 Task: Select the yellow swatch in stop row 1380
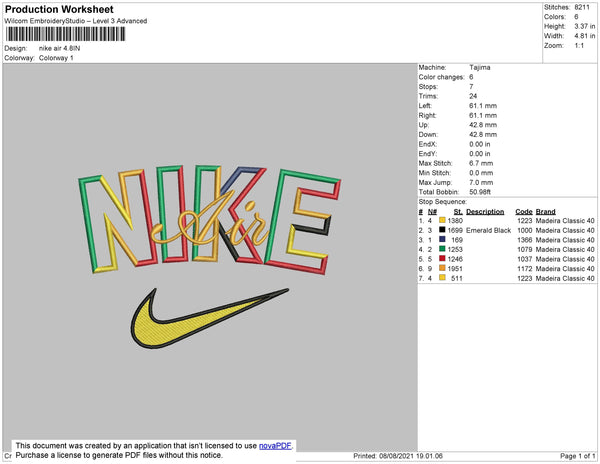442,220
